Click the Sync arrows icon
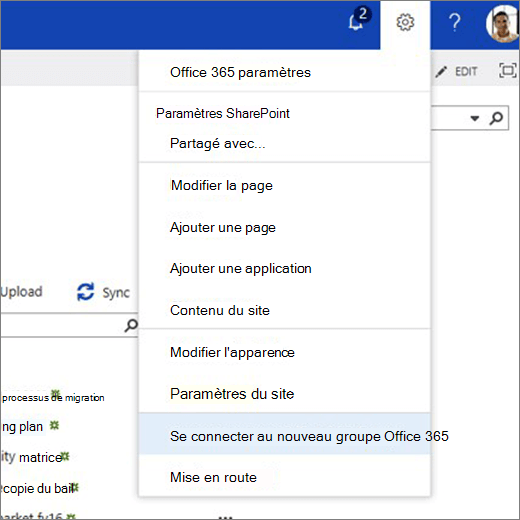 pos(86,292)
